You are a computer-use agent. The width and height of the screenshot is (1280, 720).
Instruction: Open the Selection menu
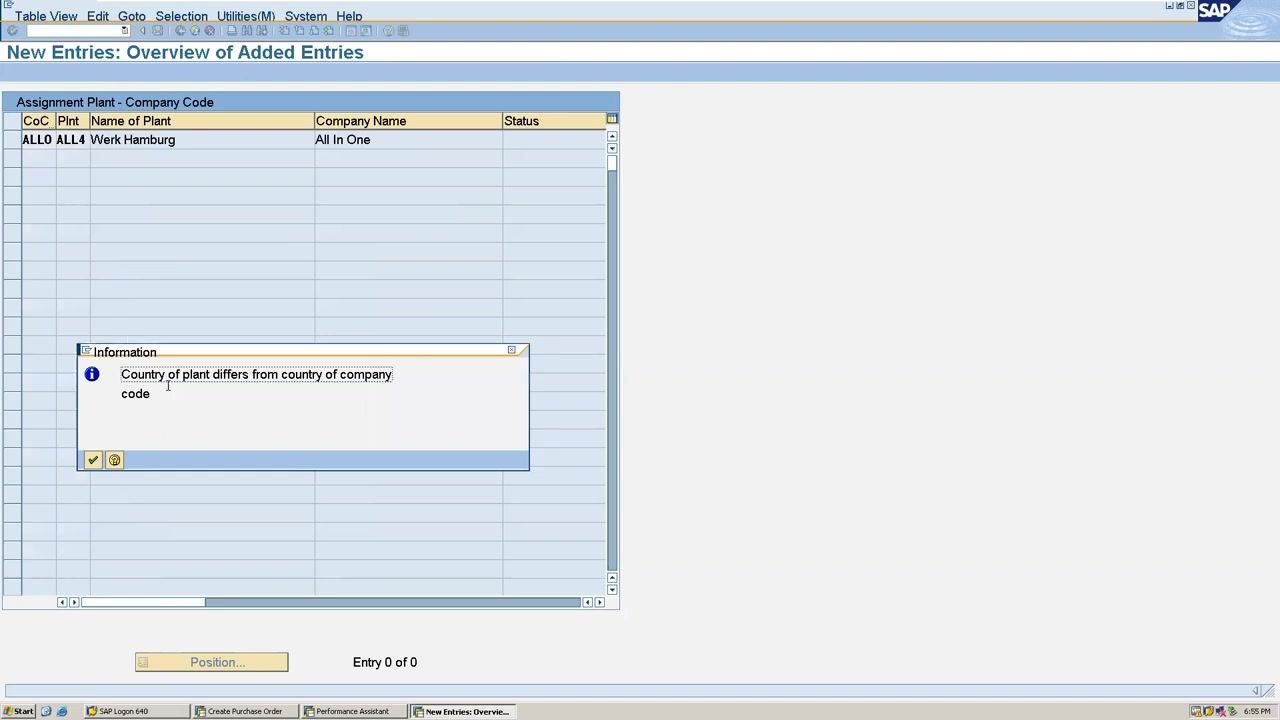(181, 16)
